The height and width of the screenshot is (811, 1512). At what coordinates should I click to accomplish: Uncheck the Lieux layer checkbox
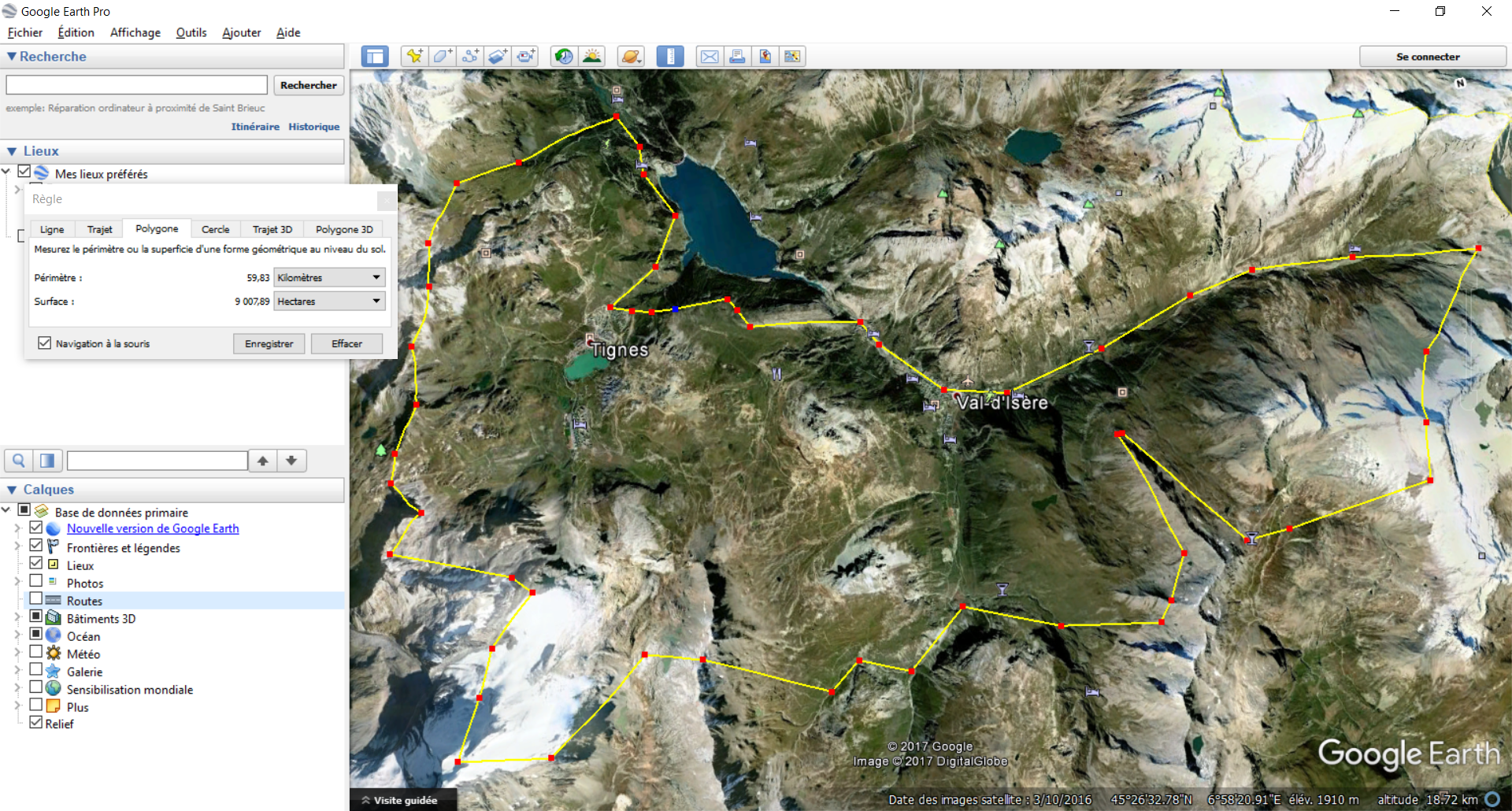pyautogui.click(x=36, y=562)
